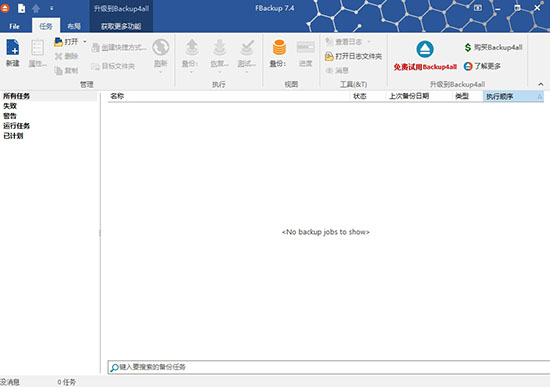Click the magnifier icon in search box
Viewport: 550px width, 387px height.
coord(114,368)
